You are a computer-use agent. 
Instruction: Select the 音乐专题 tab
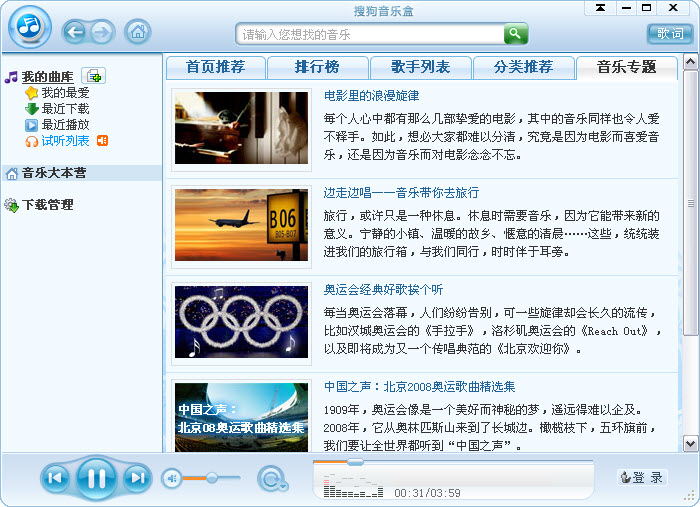627,67
